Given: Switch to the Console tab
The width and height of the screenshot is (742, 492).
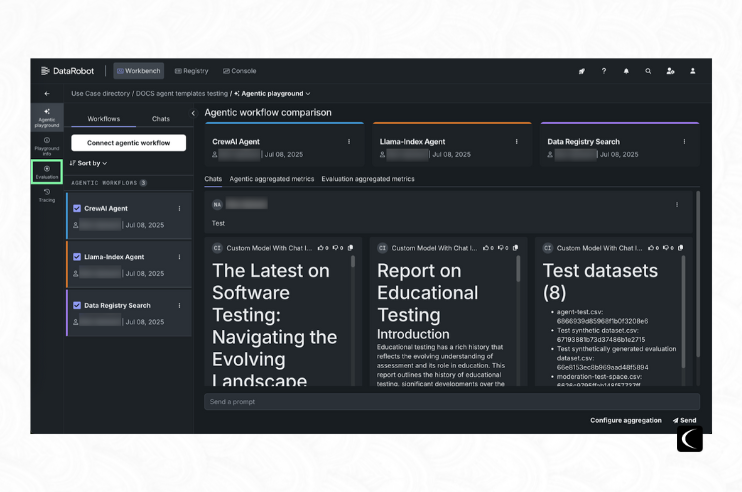Looking at the screenshot, I should 239,71.
